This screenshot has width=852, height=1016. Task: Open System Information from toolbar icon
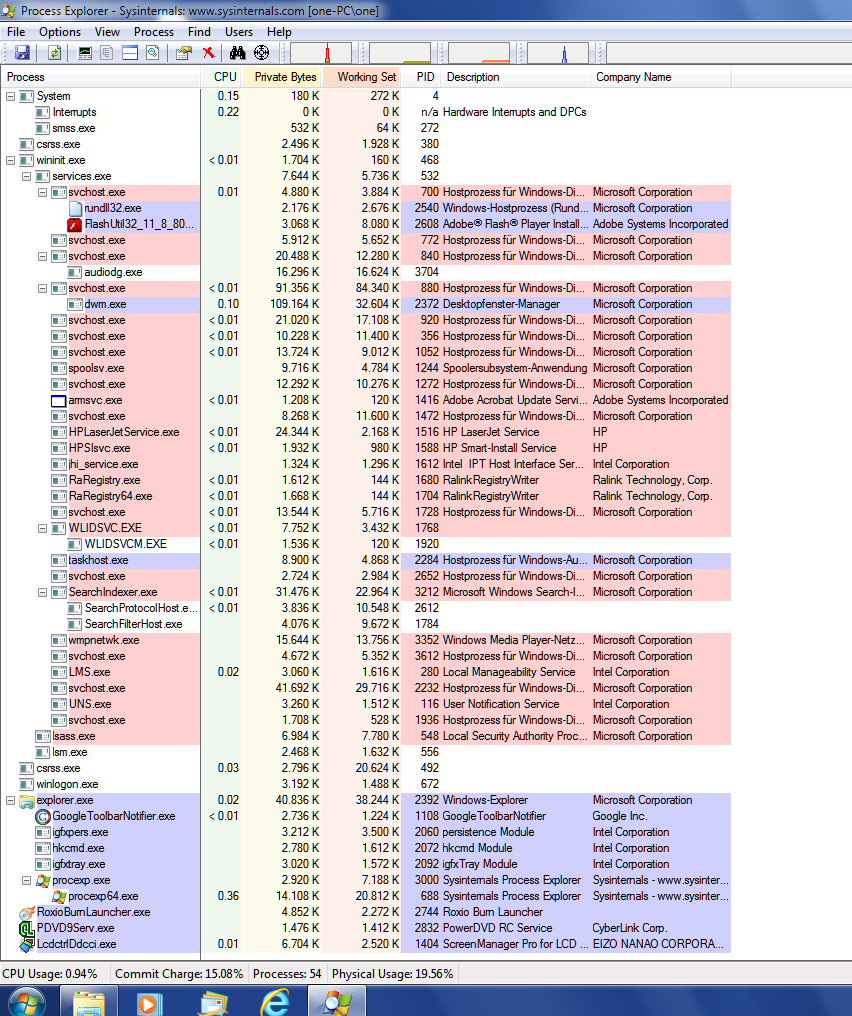[x=85, y=53]
